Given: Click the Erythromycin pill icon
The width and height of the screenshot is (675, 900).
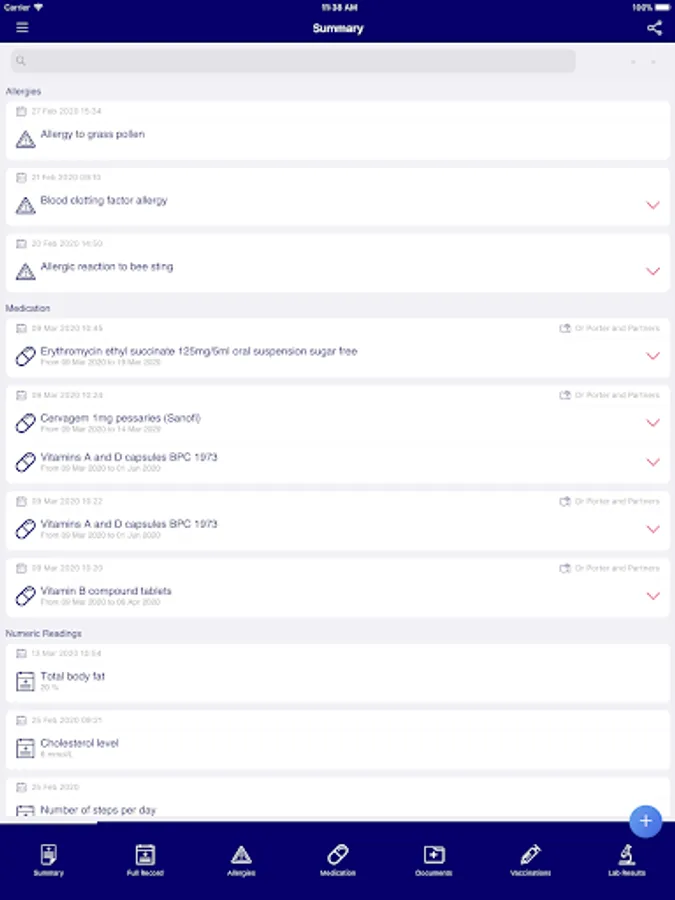Looking at the screenshot, I should [x=26, y=356].
